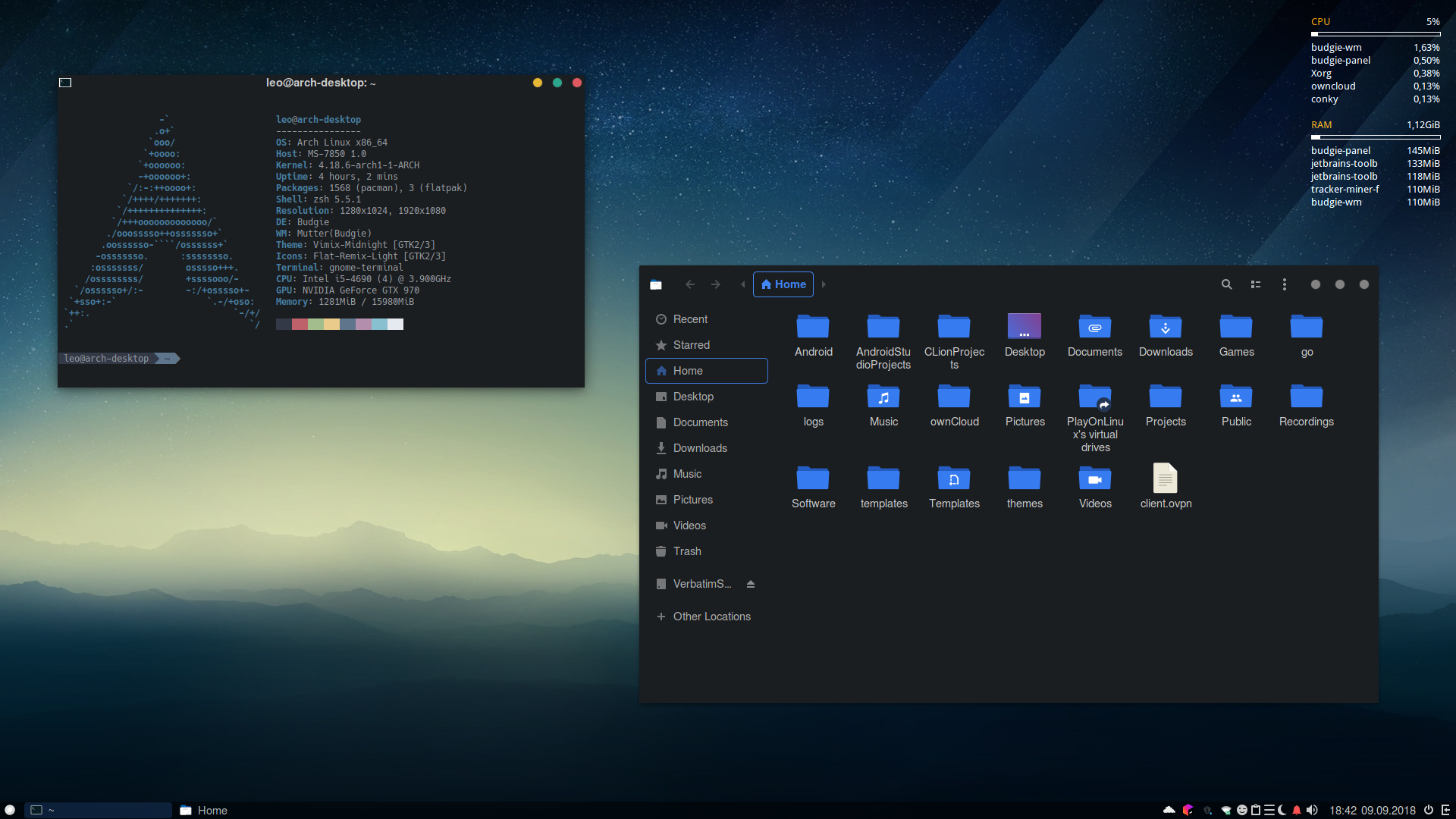Open Trash in the sidebar

coord(706,551)
